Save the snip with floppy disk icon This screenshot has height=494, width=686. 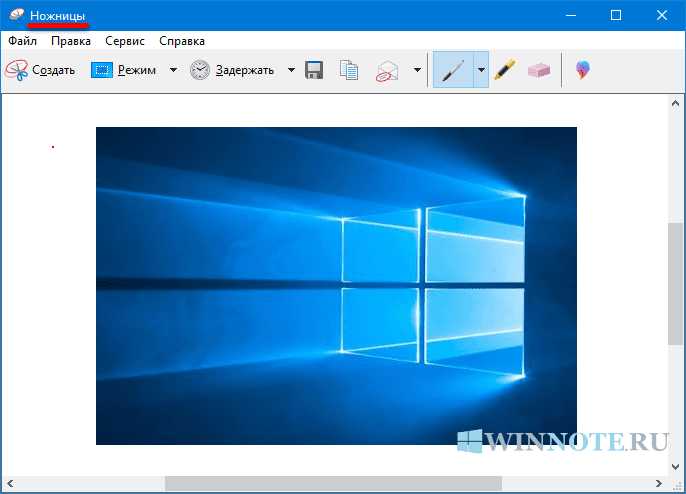click(x=314, y=70)
